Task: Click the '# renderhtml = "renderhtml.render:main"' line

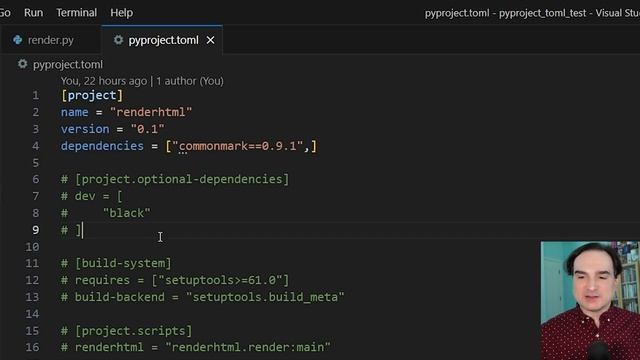Action: [196, 347]
